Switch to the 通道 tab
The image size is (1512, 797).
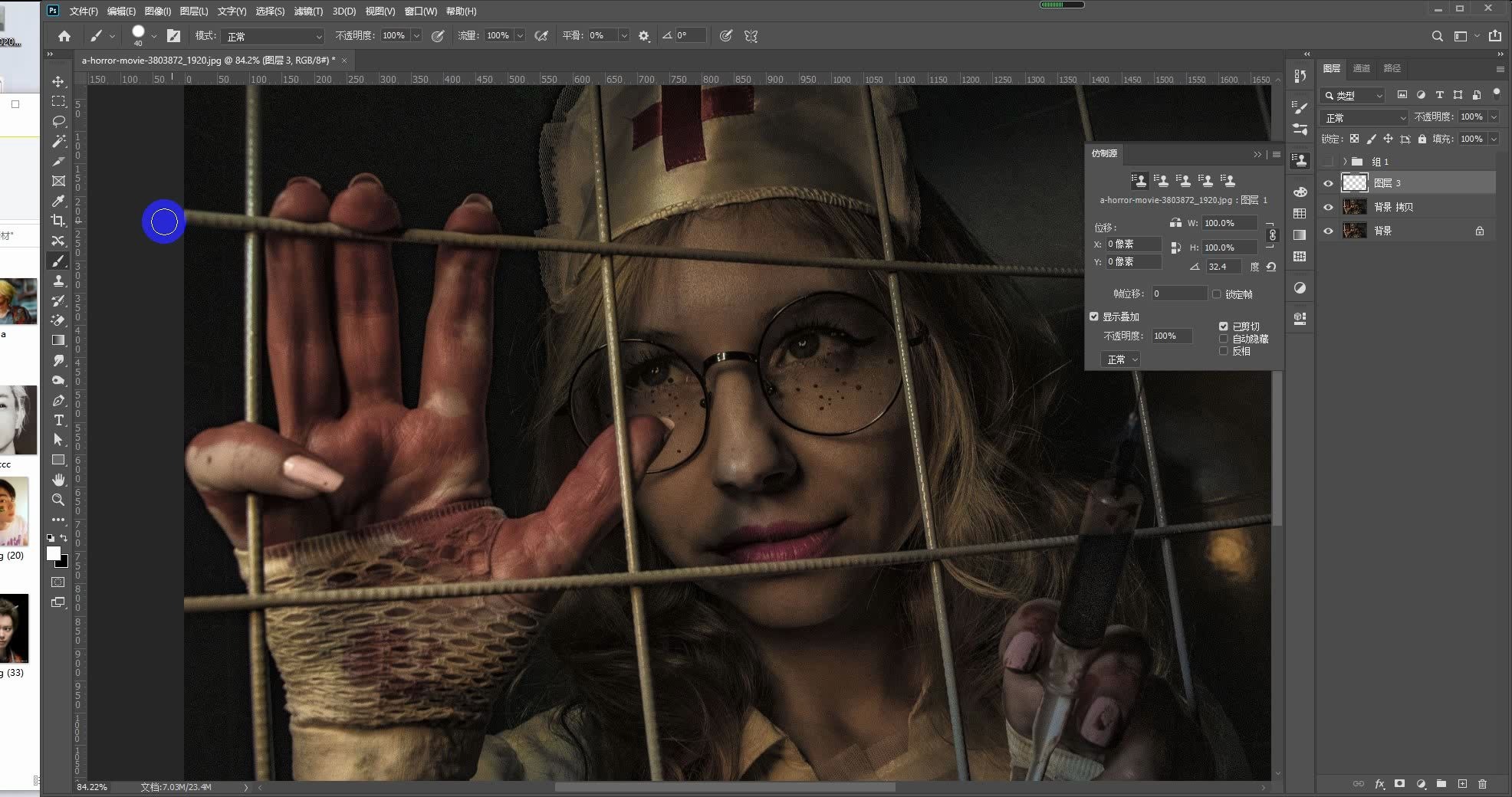(x=1362, y=68)
